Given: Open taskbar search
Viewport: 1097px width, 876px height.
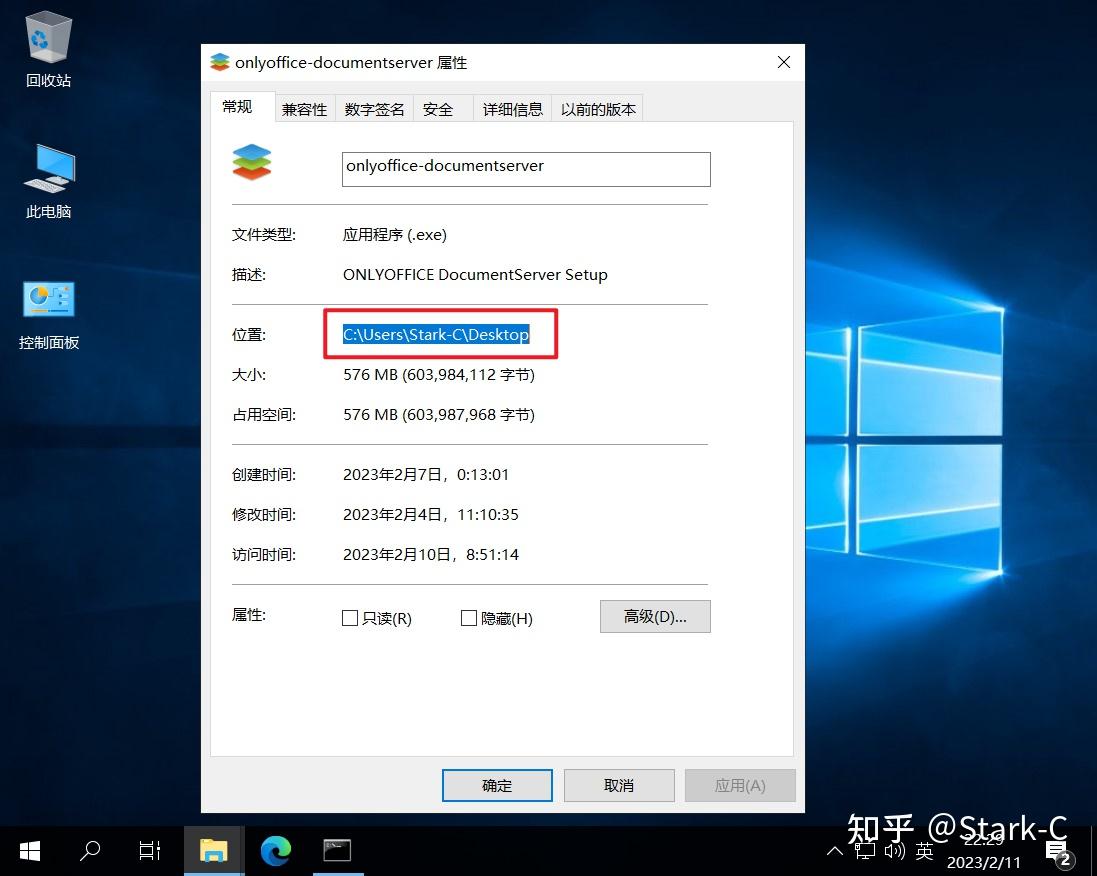Looking at the screenshot, I should pyautogui.click(x=89, y=851).
